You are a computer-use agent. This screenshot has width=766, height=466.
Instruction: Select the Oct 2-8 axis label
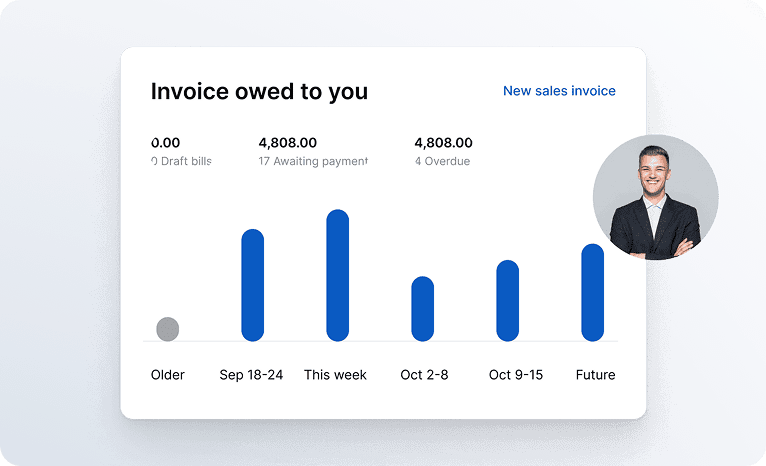point(424,375)
